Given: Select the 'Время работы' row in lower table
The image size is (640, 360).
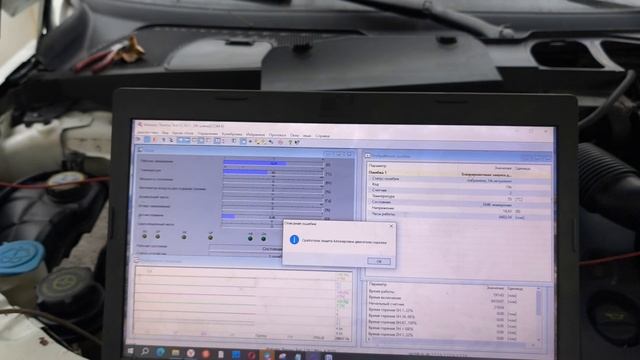Looking at the screenshot, I should point(451,292).
